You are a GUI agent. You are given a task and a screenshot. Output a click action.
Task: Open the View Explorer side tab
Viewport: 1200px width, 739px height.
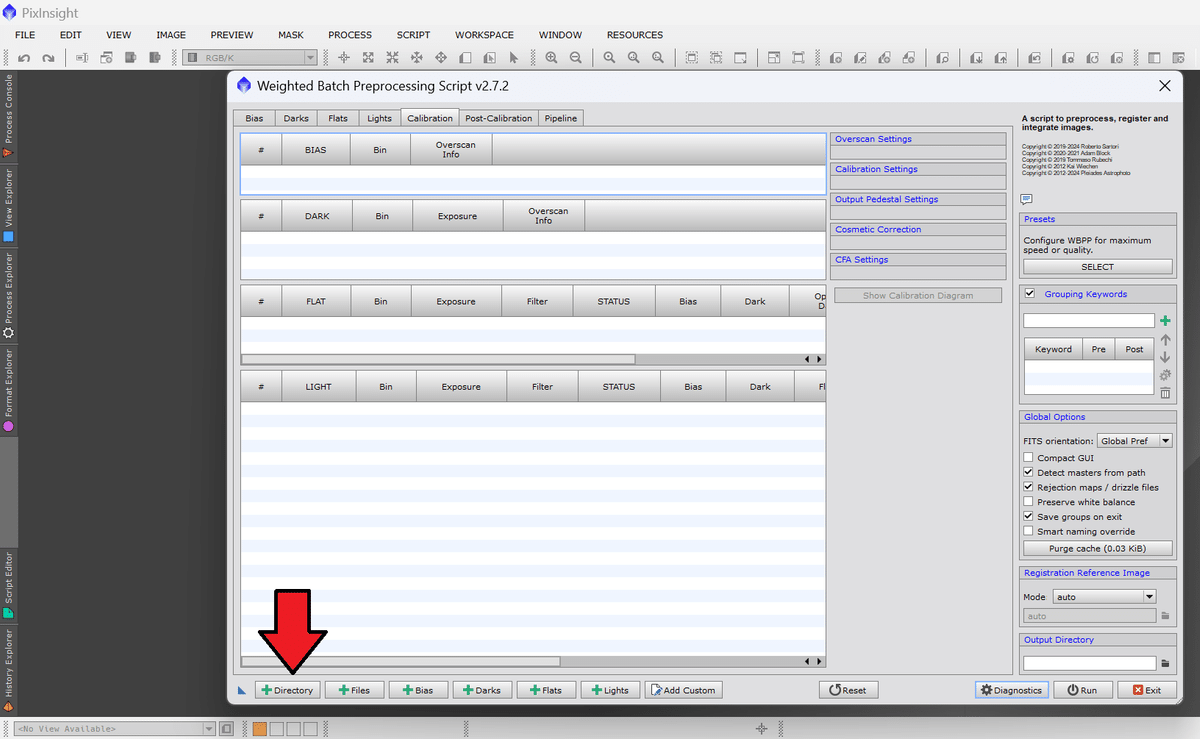tap(9, 206)
